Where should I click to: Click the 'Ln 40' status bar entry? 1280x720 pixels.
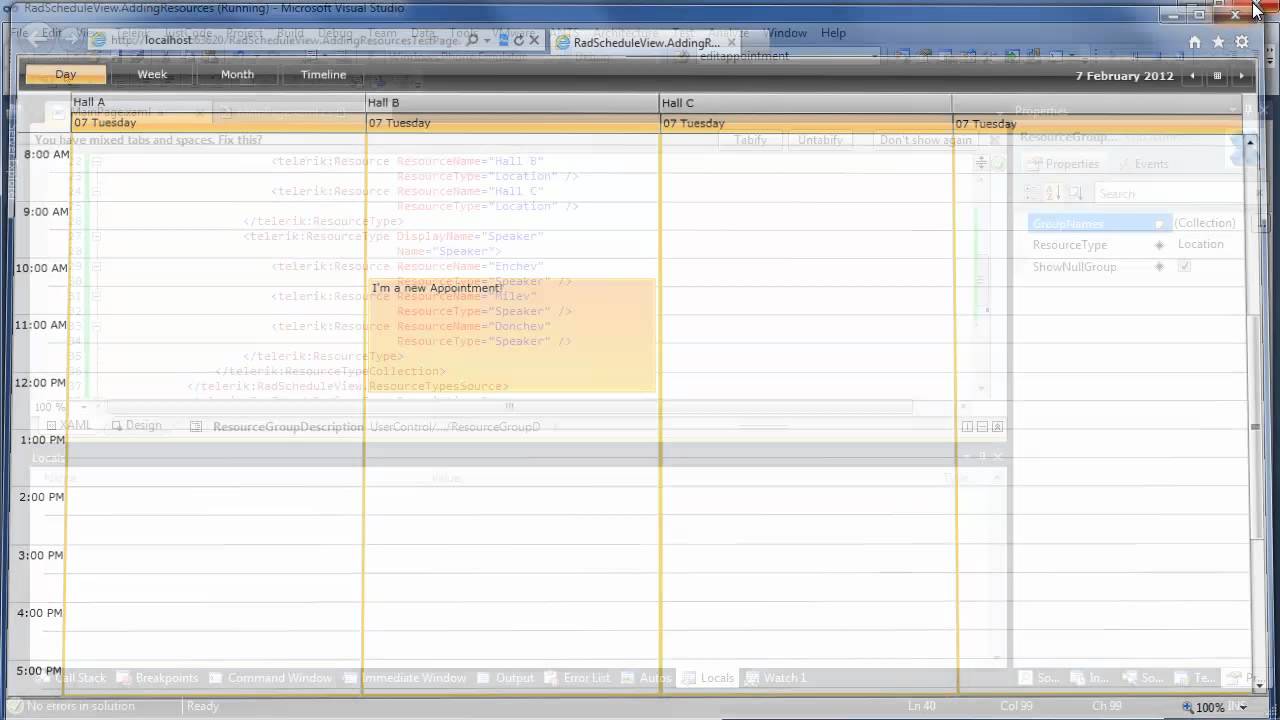[x=921, y=706]
